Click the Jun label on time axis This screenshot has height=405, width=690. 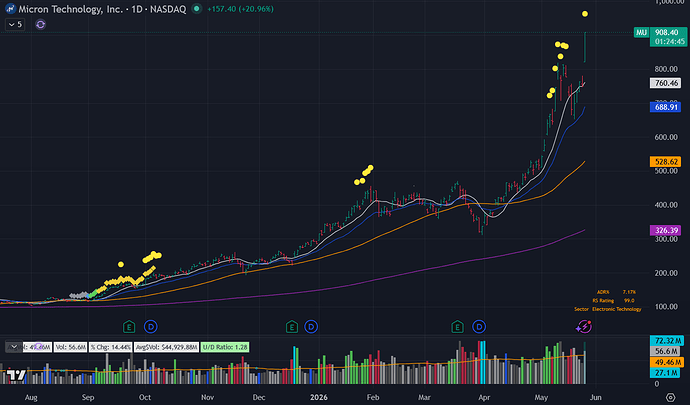[595, 397]
